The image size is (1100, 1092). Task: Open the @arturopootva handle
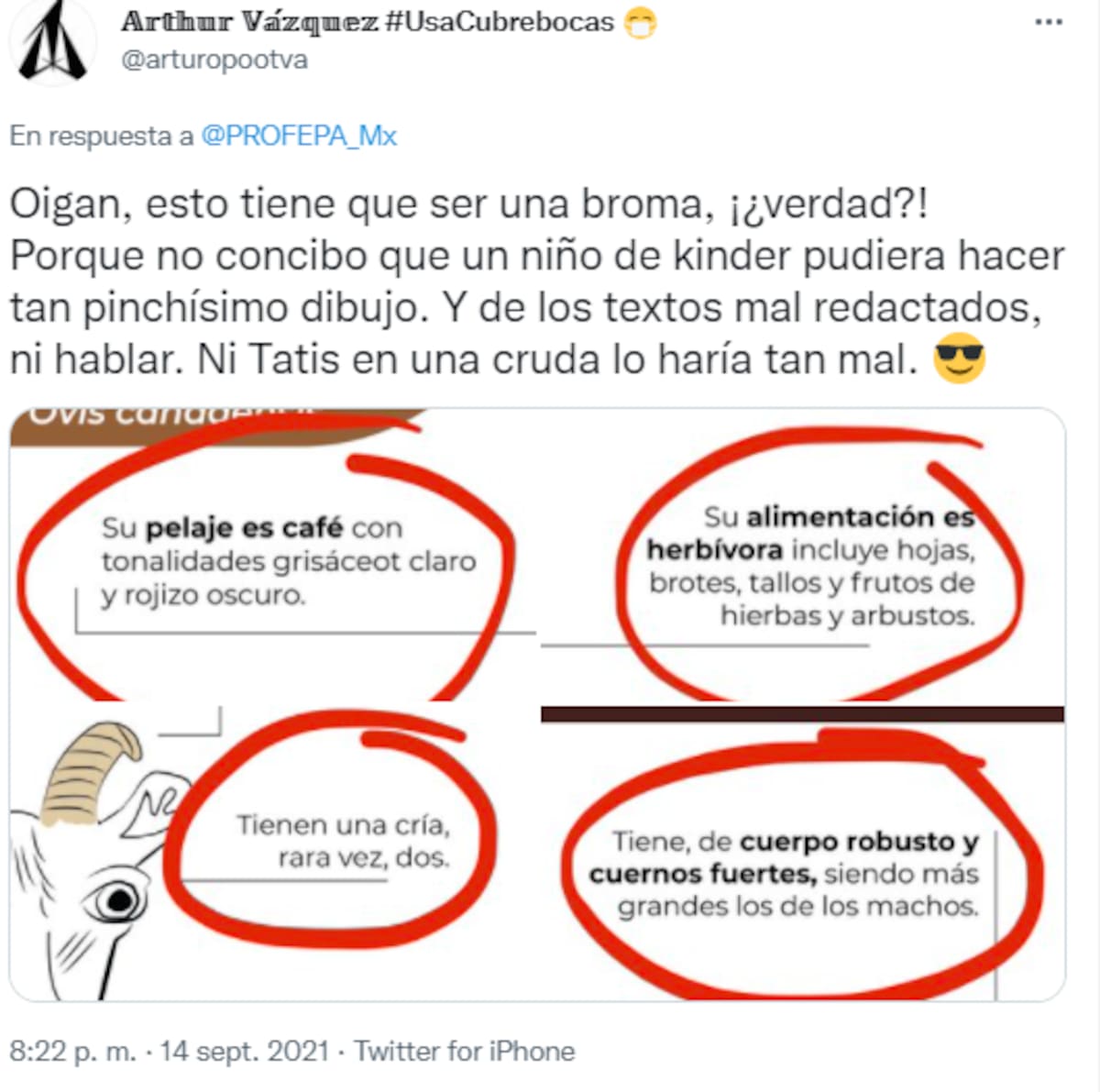(x=214, y=60)
